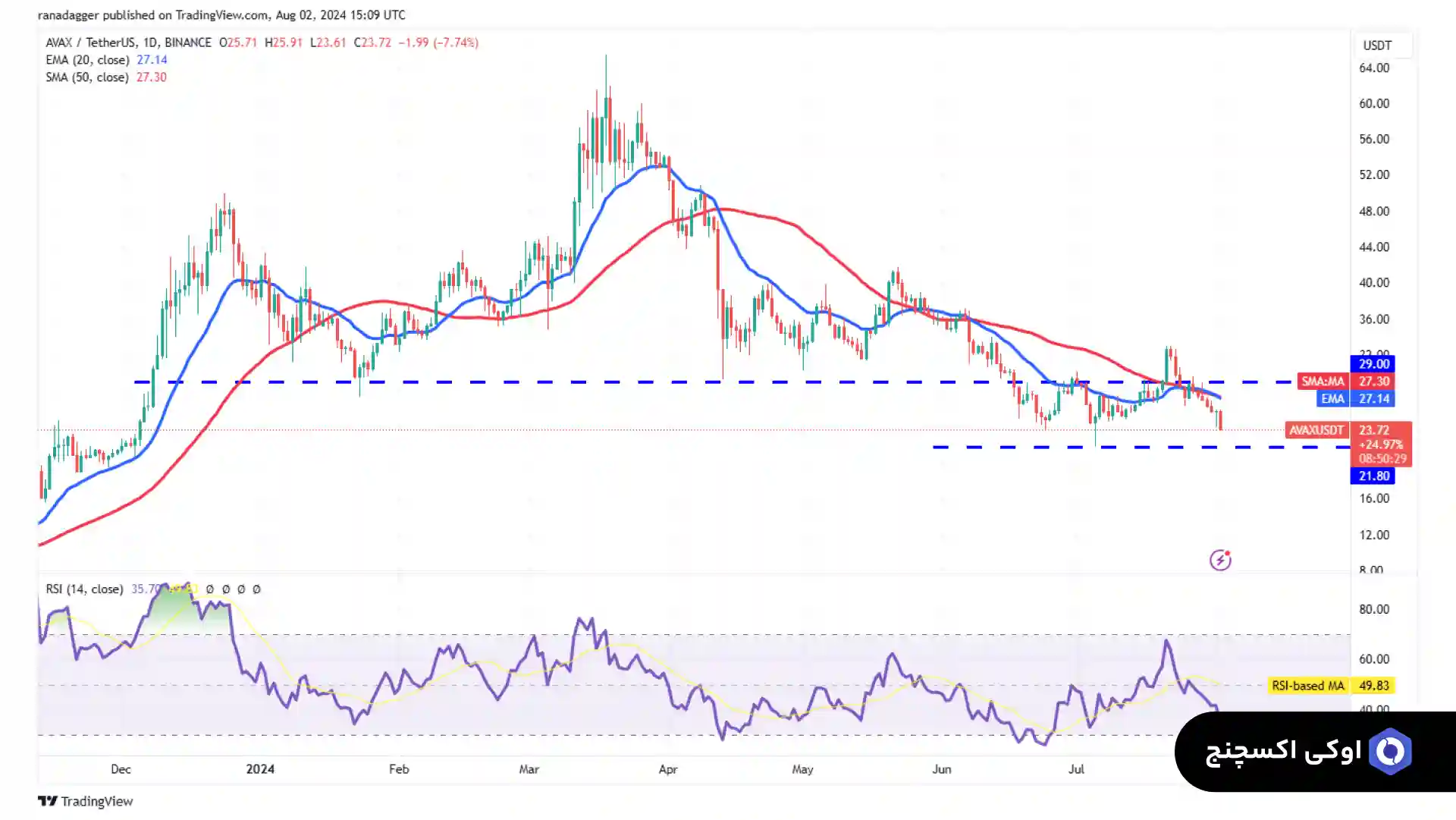1456x820 pixels.
Task: Click the EMA 27.14 blue label
Action: pyautogui.click(x=1356, y=399)
